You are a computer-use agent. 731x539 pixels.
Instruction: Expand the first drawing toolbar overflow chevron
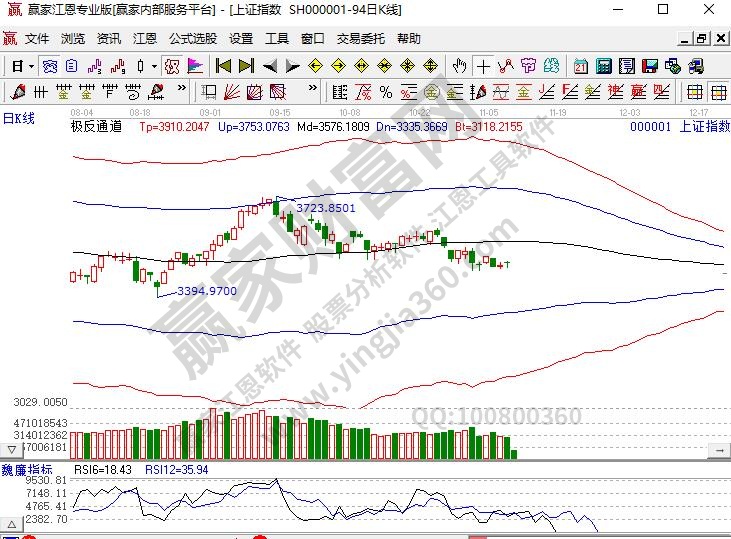point(183,92)
